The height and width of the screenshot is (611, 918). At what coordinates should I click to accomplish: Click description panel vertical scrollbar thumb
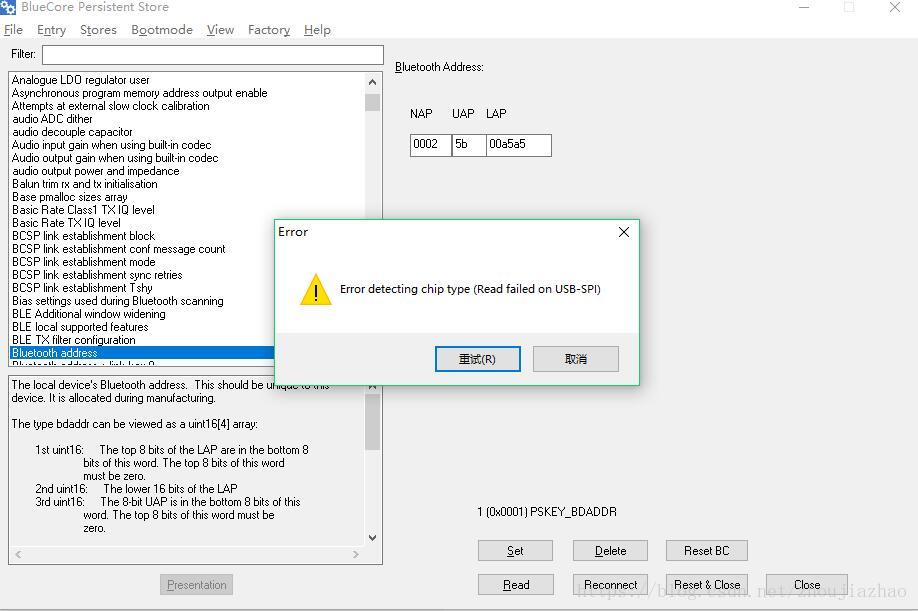click(x=372, y=421)
